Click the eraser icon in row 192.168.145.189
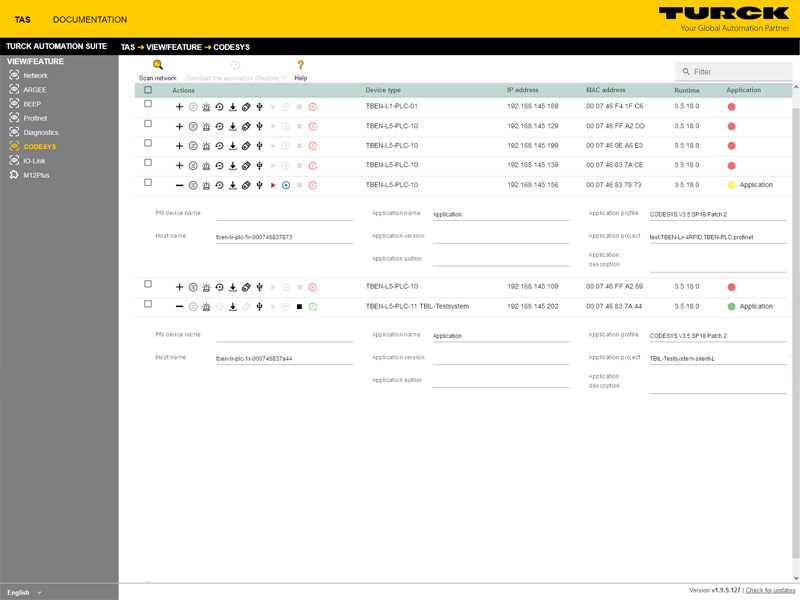The width and height of the screenshot is (800, 600). point(246,107)
